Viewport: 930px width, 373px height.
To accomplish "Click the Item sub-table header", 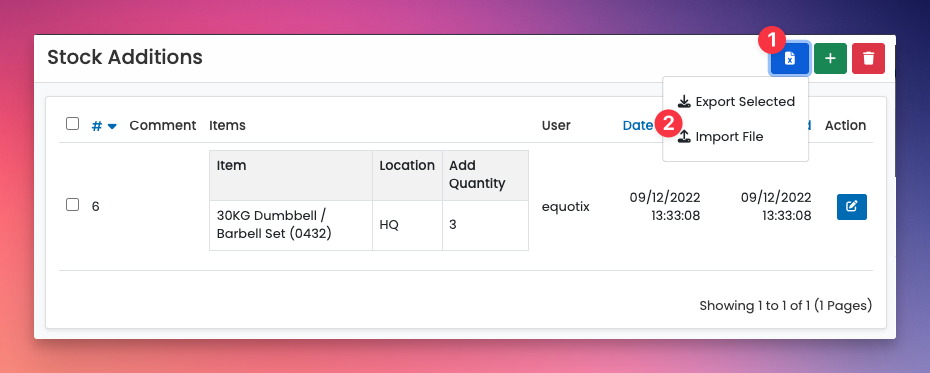I will coord(291,176).
